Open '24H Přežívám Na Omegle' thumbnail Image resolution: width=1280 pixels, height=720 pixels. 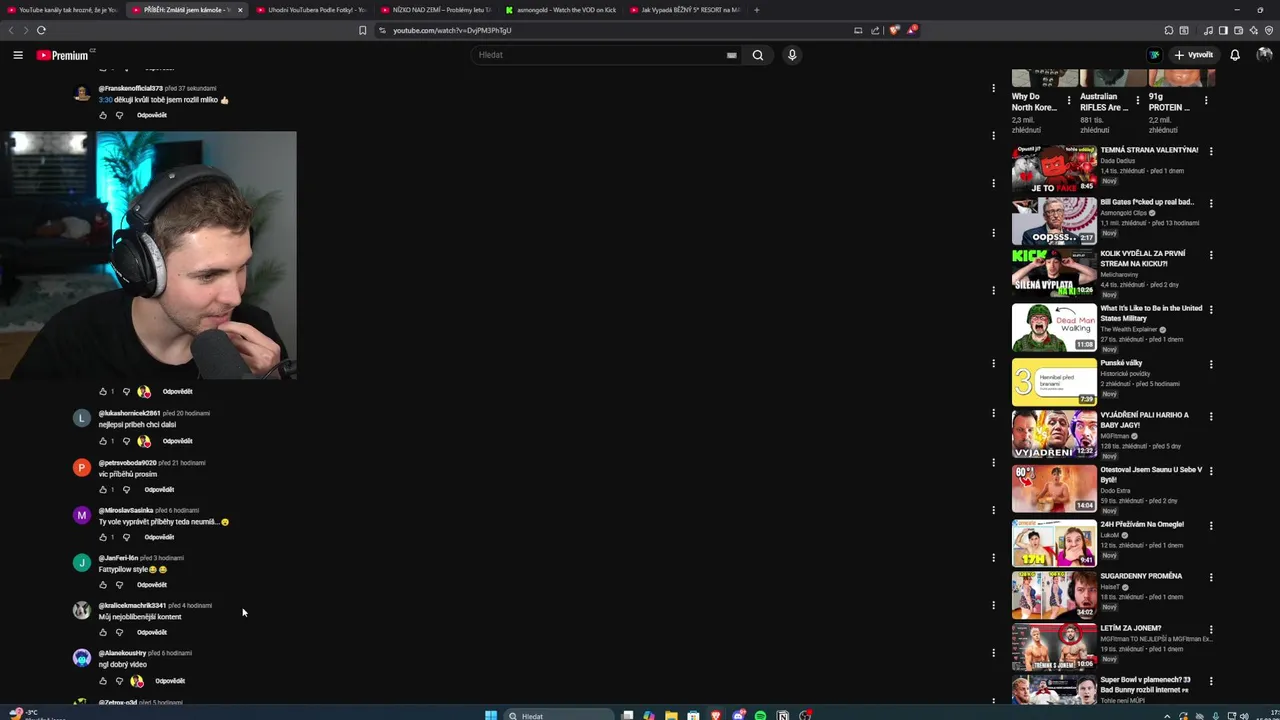click(x=1054, y=543)
